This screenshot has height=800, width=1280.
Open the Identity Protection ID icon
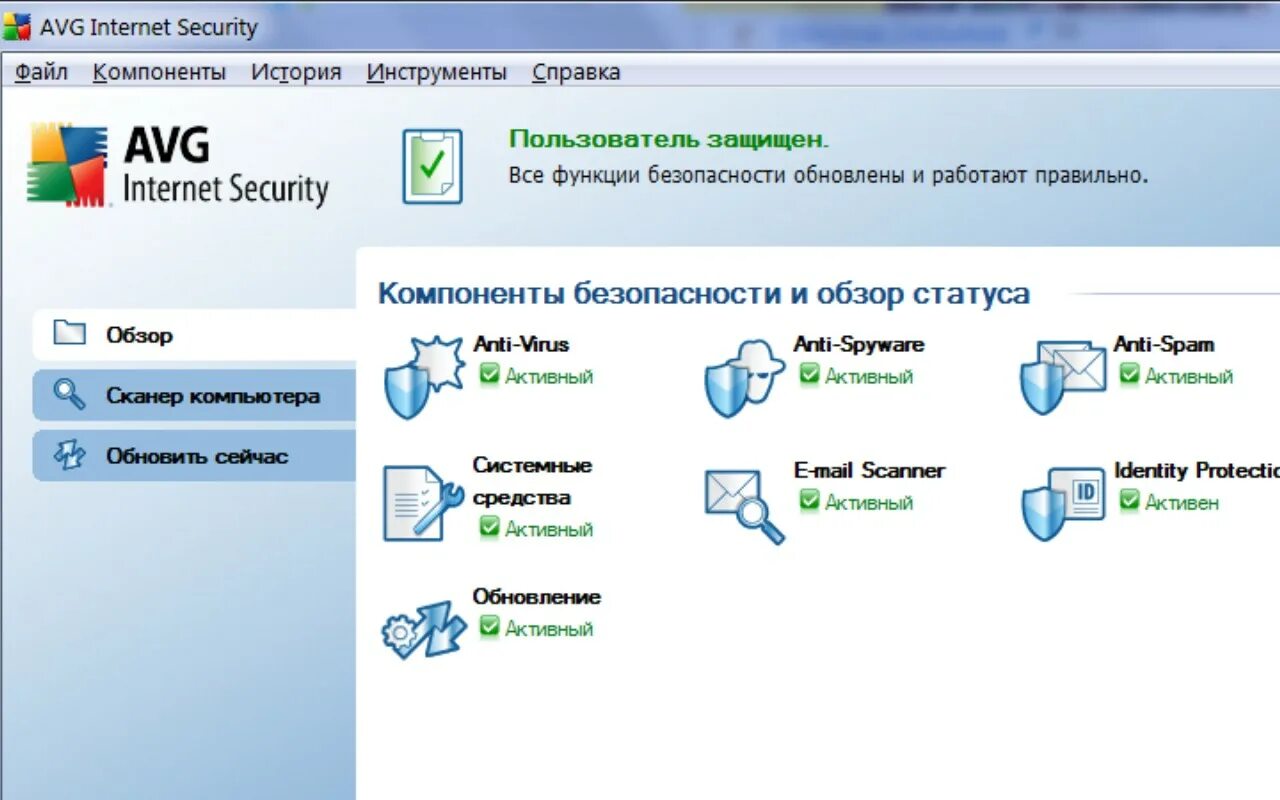(1063, 504)
